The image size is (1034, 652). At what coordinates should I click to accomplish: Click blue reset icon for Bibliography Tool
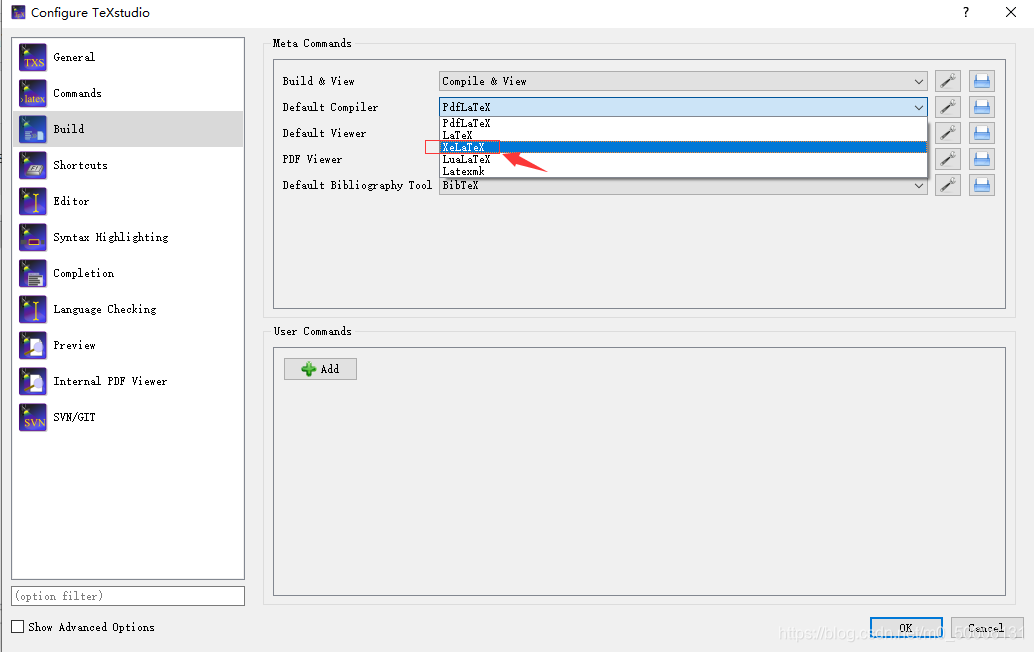(x=982, y=185)
